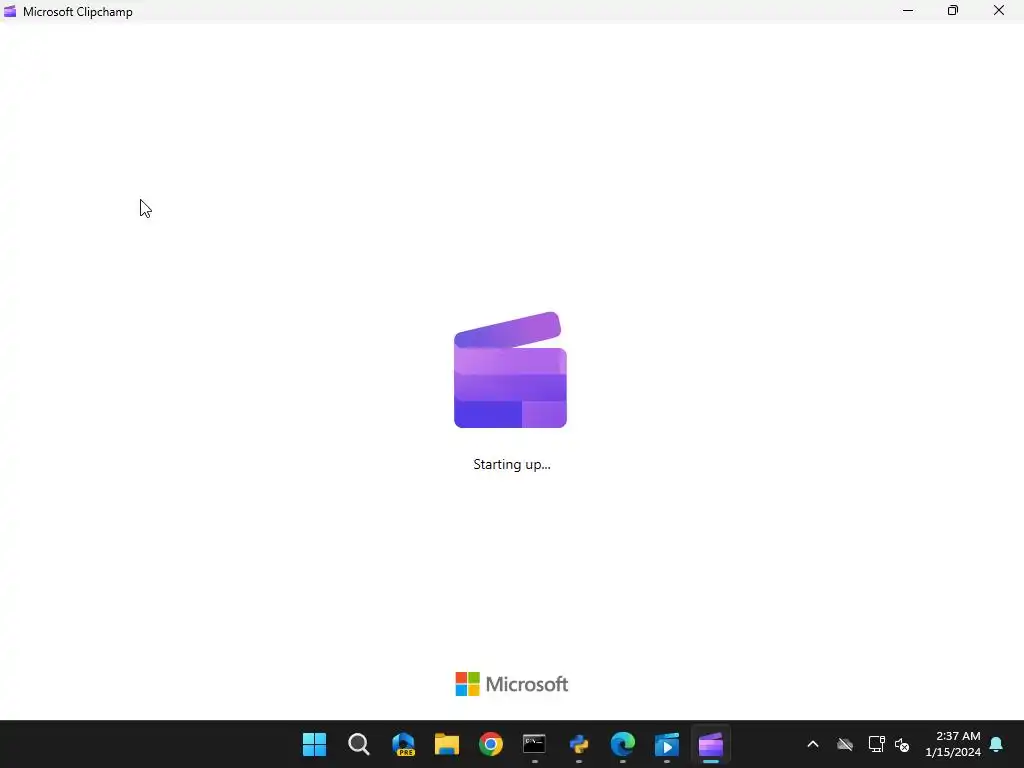1024x768 pixels.
Task: Switch to Python app in taskbar
Action: tap(579, 744)
